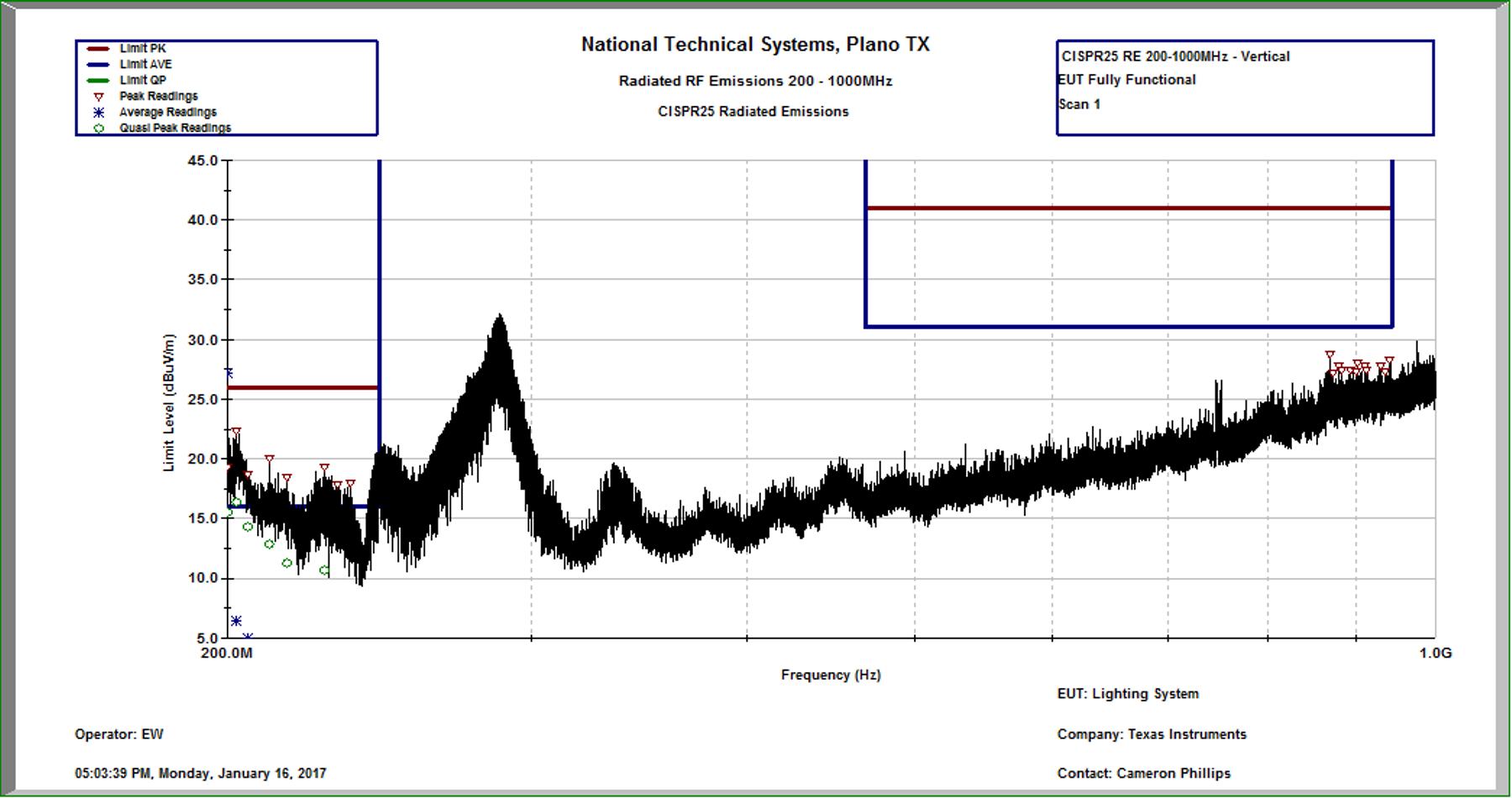Click the Scan 1 label
The height and width of the screenshot is (798, 1512).
click(1079, 104)
